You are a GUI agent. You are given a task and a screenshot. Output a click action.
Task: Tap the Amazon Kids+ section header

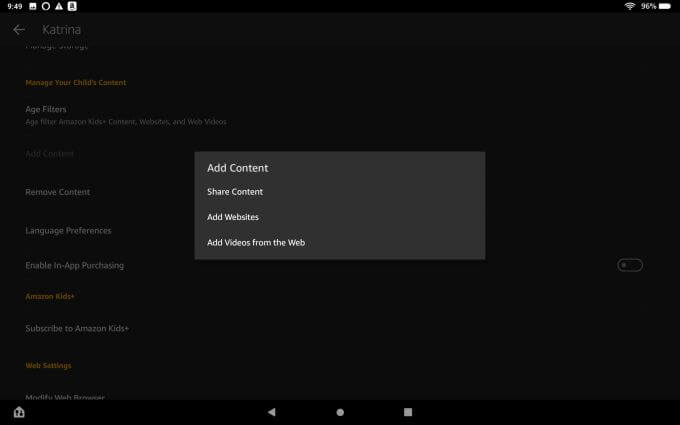(x=50, y=296)
